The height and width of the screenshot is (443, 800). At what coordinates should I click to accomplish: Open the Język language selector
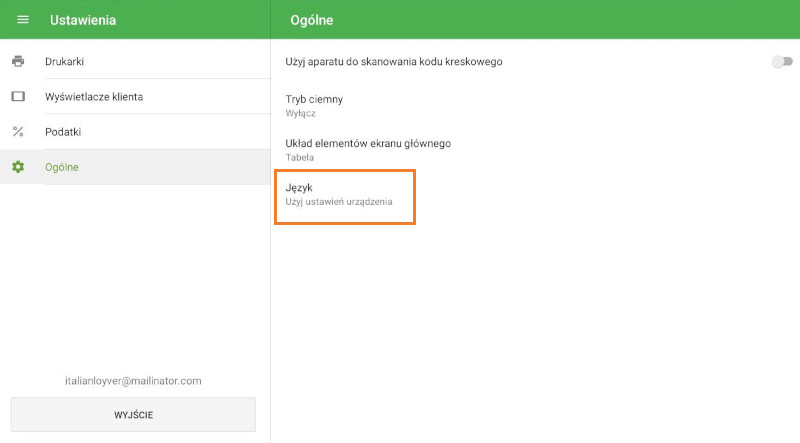[300, 188]
